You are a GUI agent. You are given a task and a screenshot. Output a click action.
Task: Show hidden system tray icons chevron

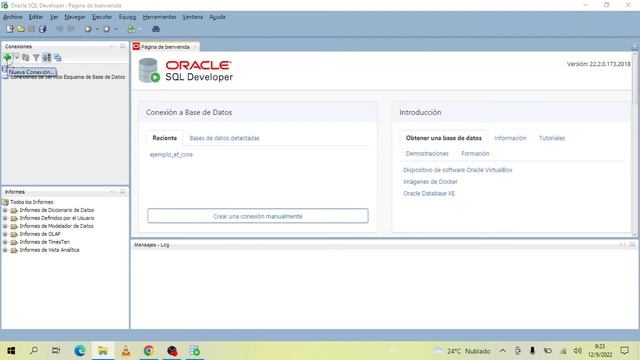tap(502, 351)
